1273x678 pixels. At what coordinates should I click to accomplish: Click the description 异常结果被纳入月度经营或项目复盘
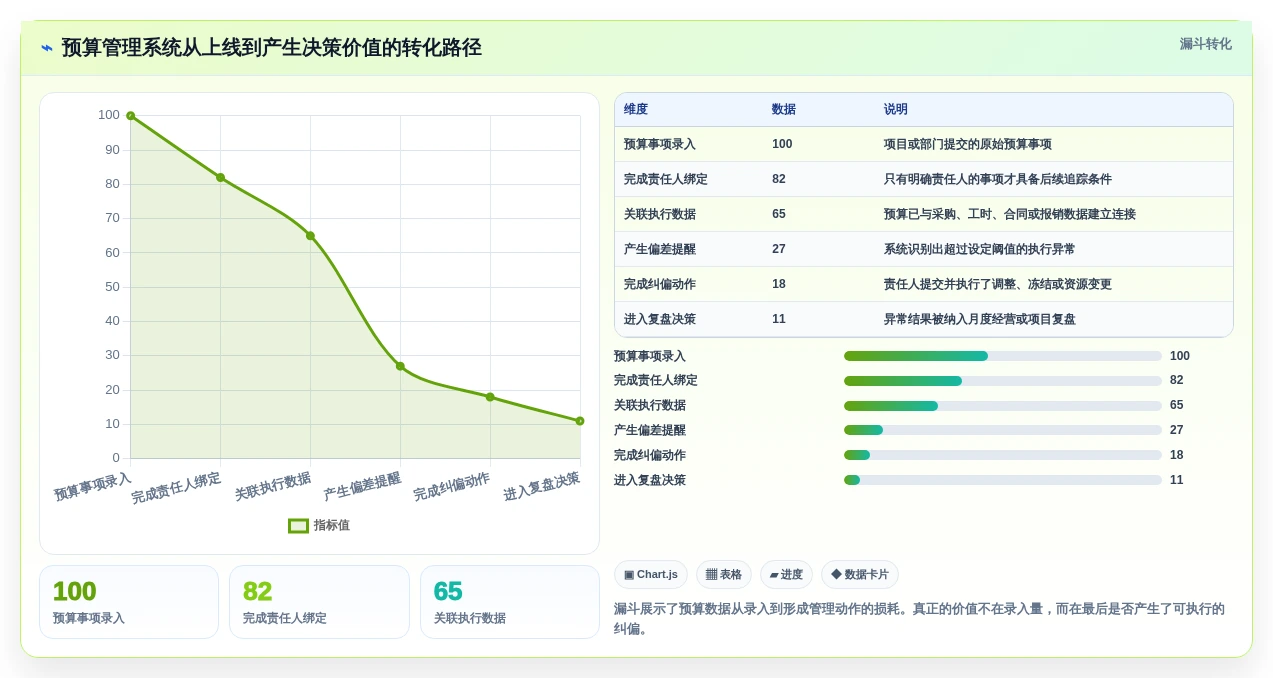(980, 319)
